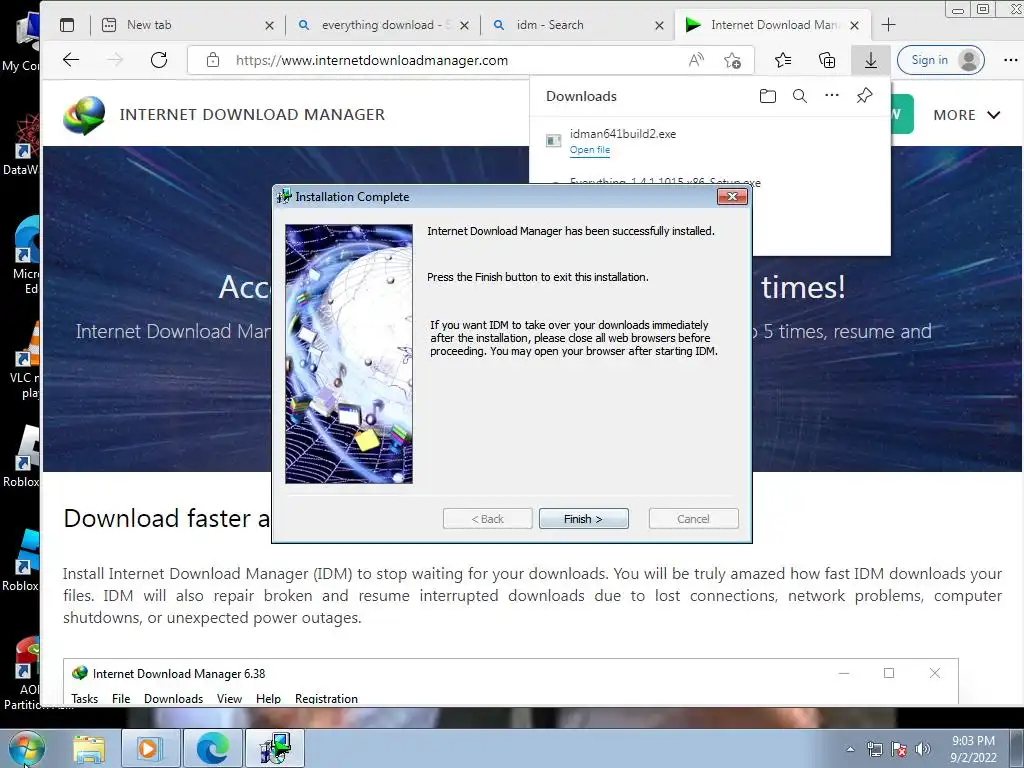
Task: Click the network tray icon
Action: (874, 749)
